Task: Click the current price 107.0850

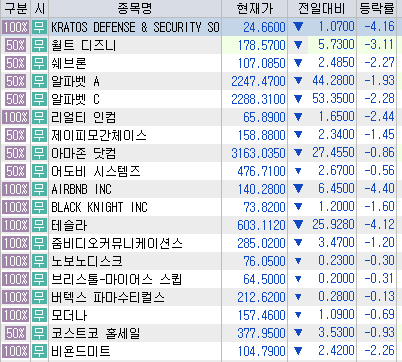Action: 262,63
